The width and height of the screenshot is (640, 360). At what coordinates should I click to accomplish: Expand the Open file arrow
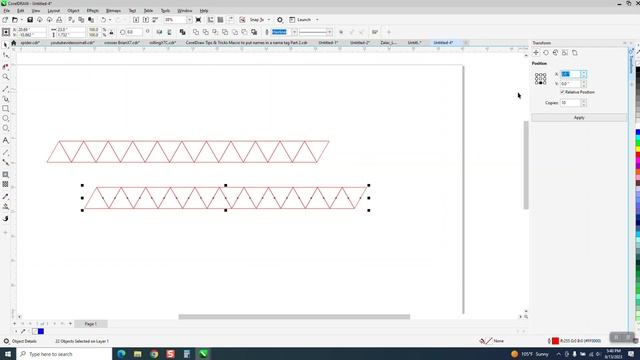[x=21, y=20]
